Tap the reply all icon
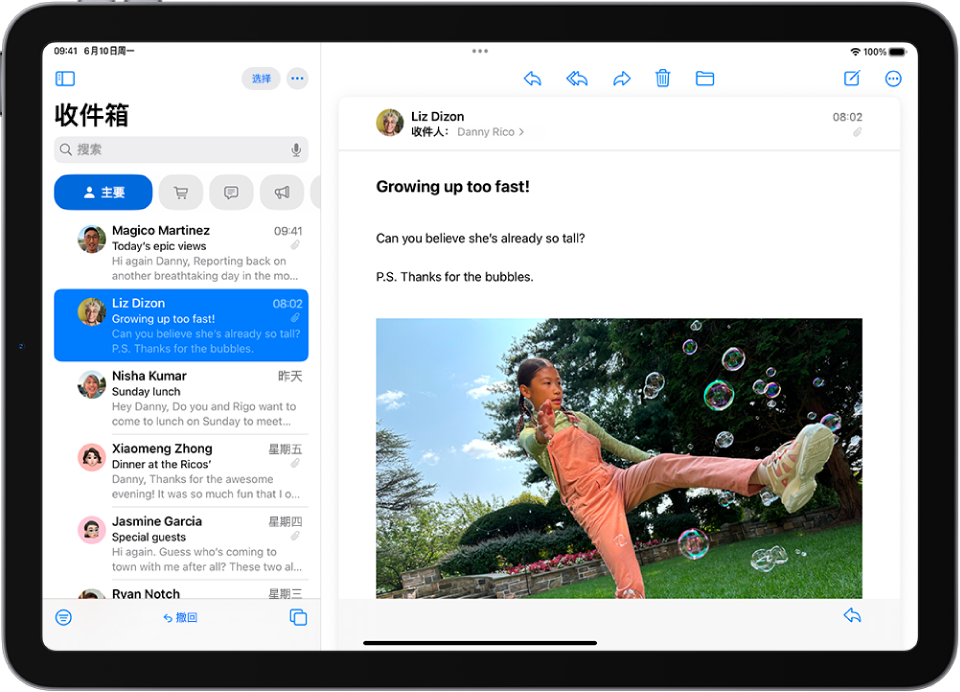 [577, 78]
